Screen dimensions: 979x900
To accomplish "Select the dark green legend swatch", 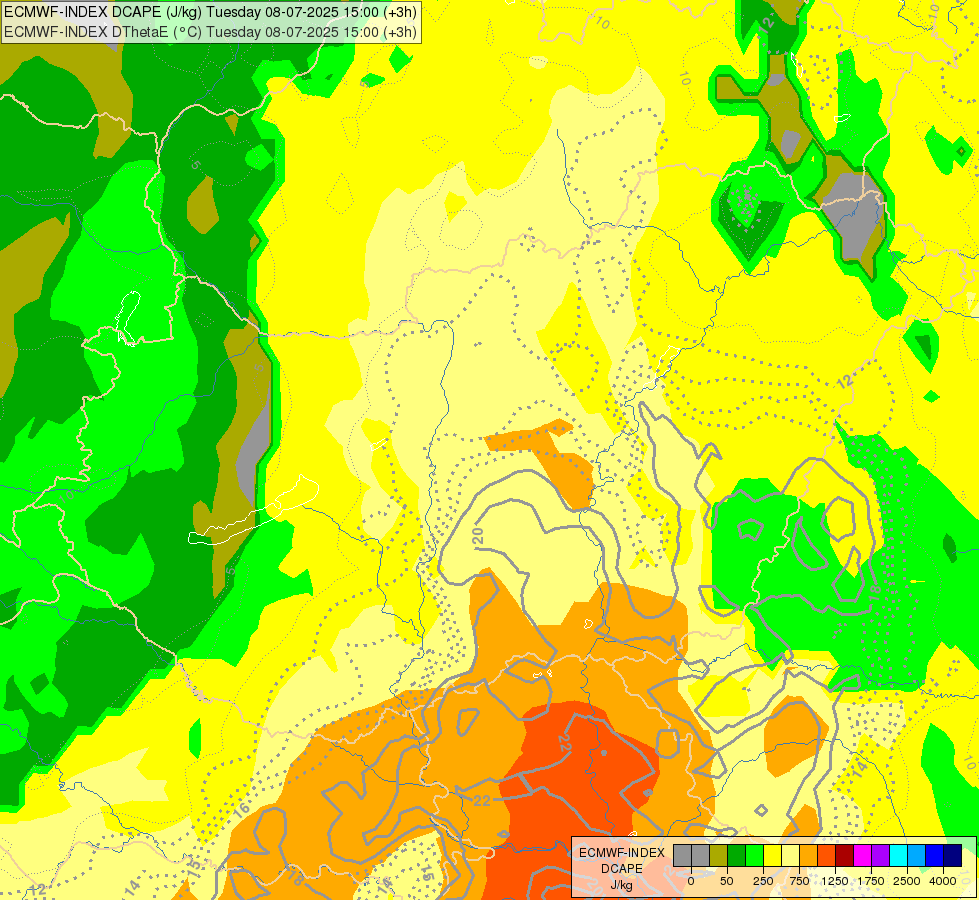I will [737, 855].
